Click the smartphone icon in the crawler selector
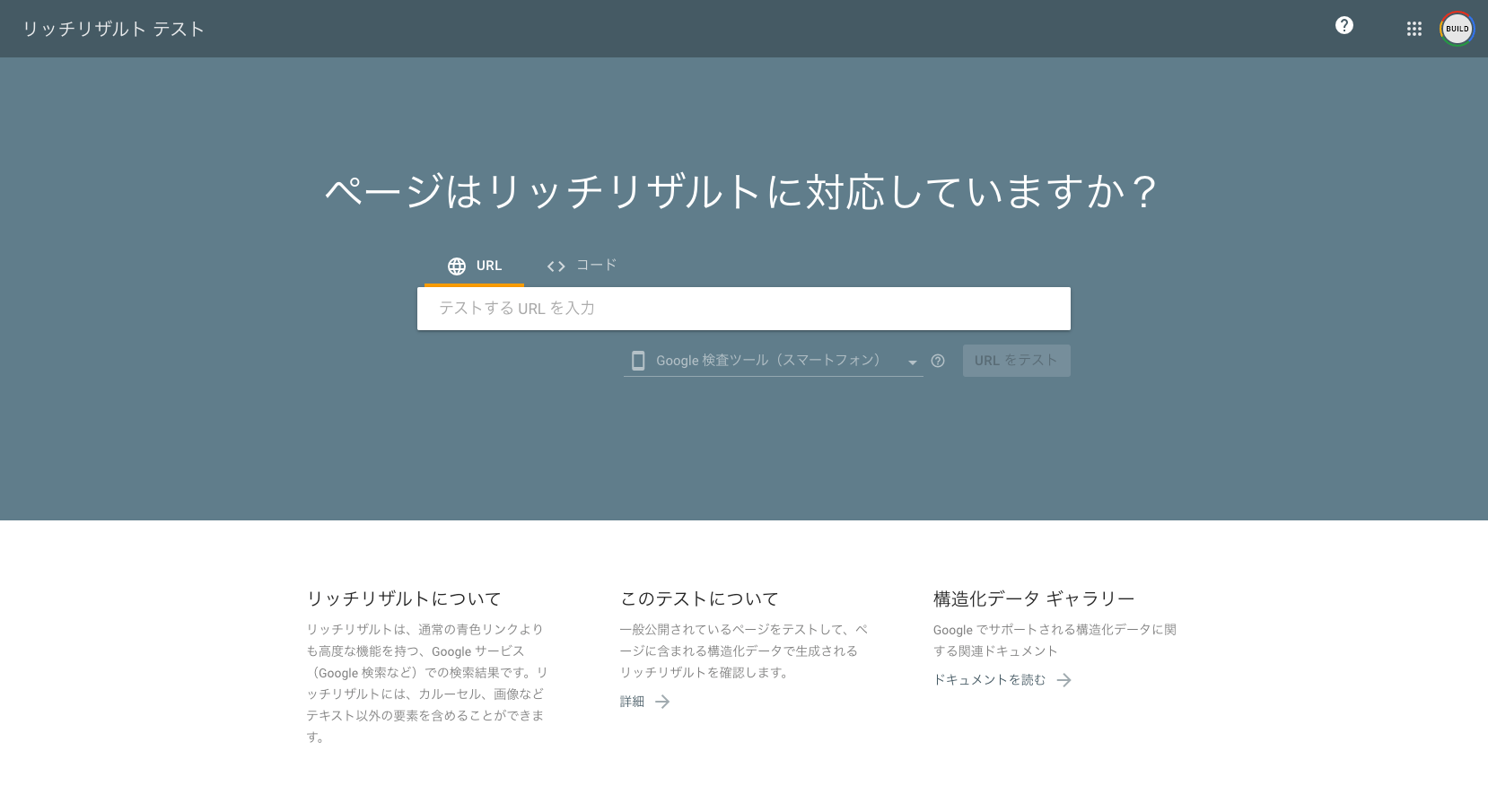1488x812 pixels. [x=638, y=361]
